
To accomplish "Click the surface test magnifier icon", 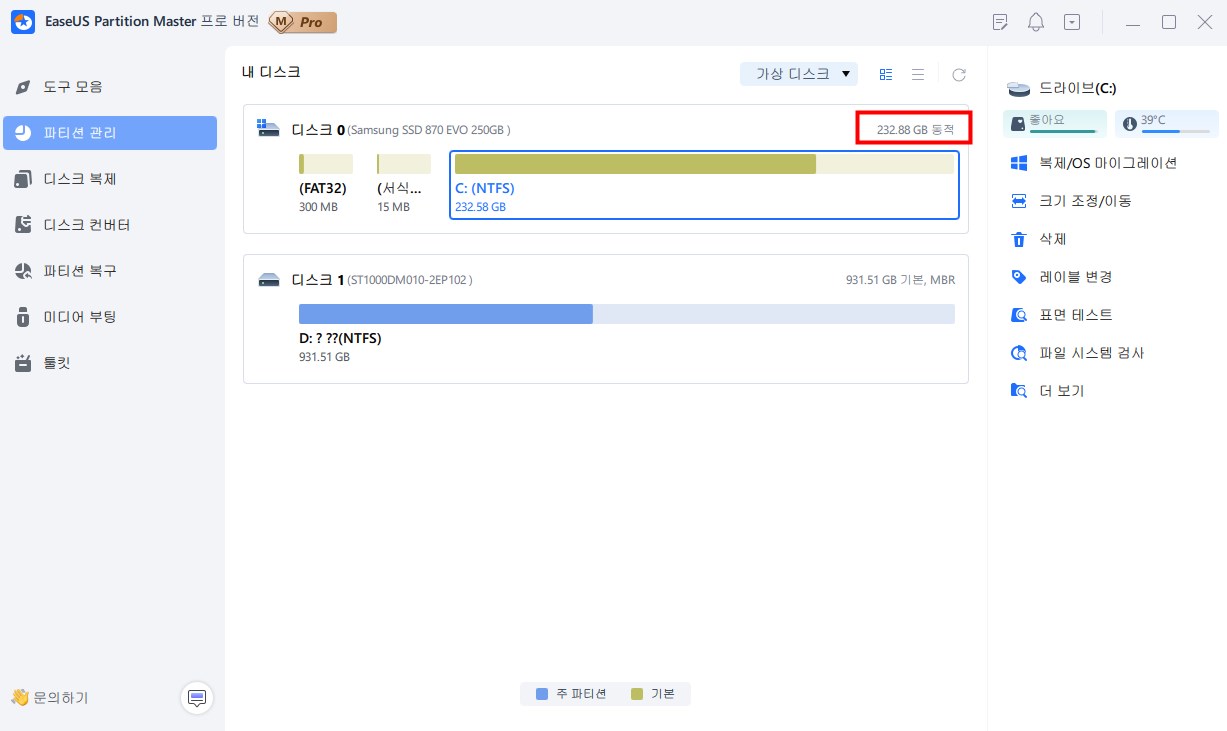I will 1019,315.
